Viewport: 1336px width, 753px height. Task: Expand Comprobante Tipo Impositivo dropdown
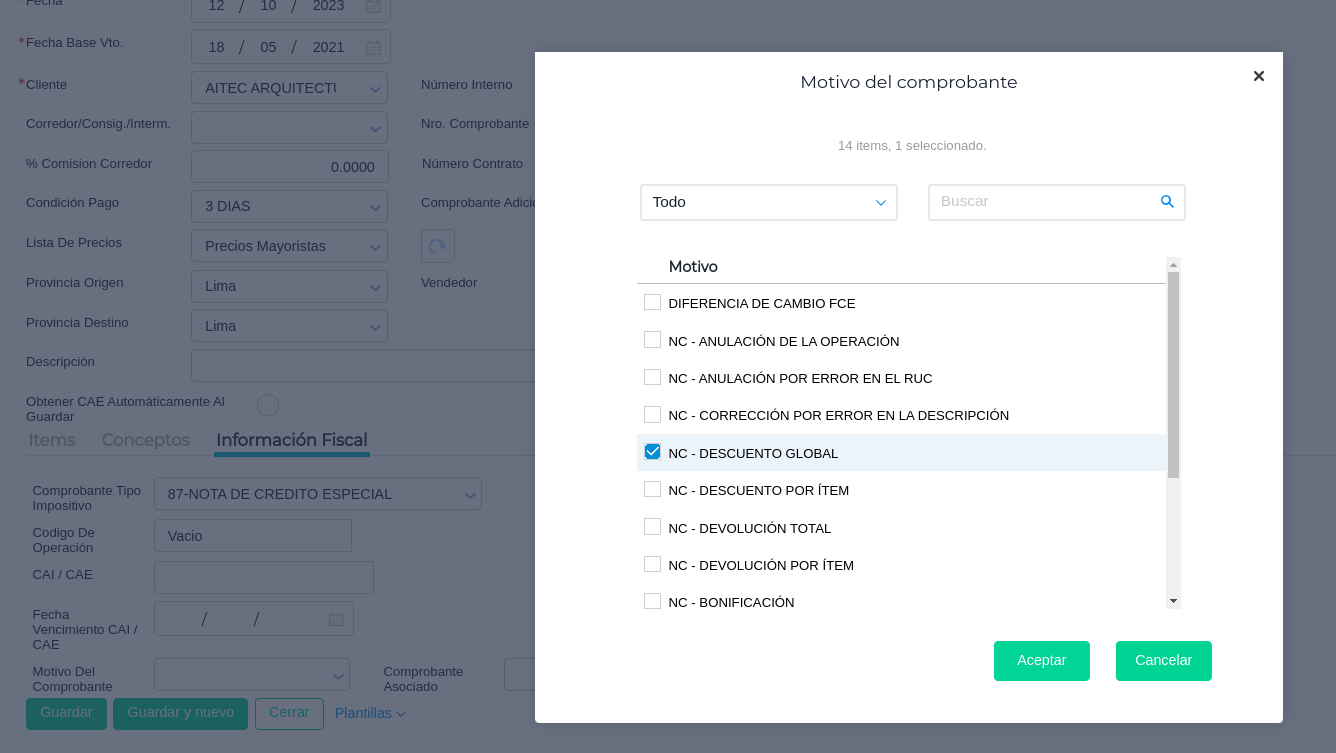(317, 494)
